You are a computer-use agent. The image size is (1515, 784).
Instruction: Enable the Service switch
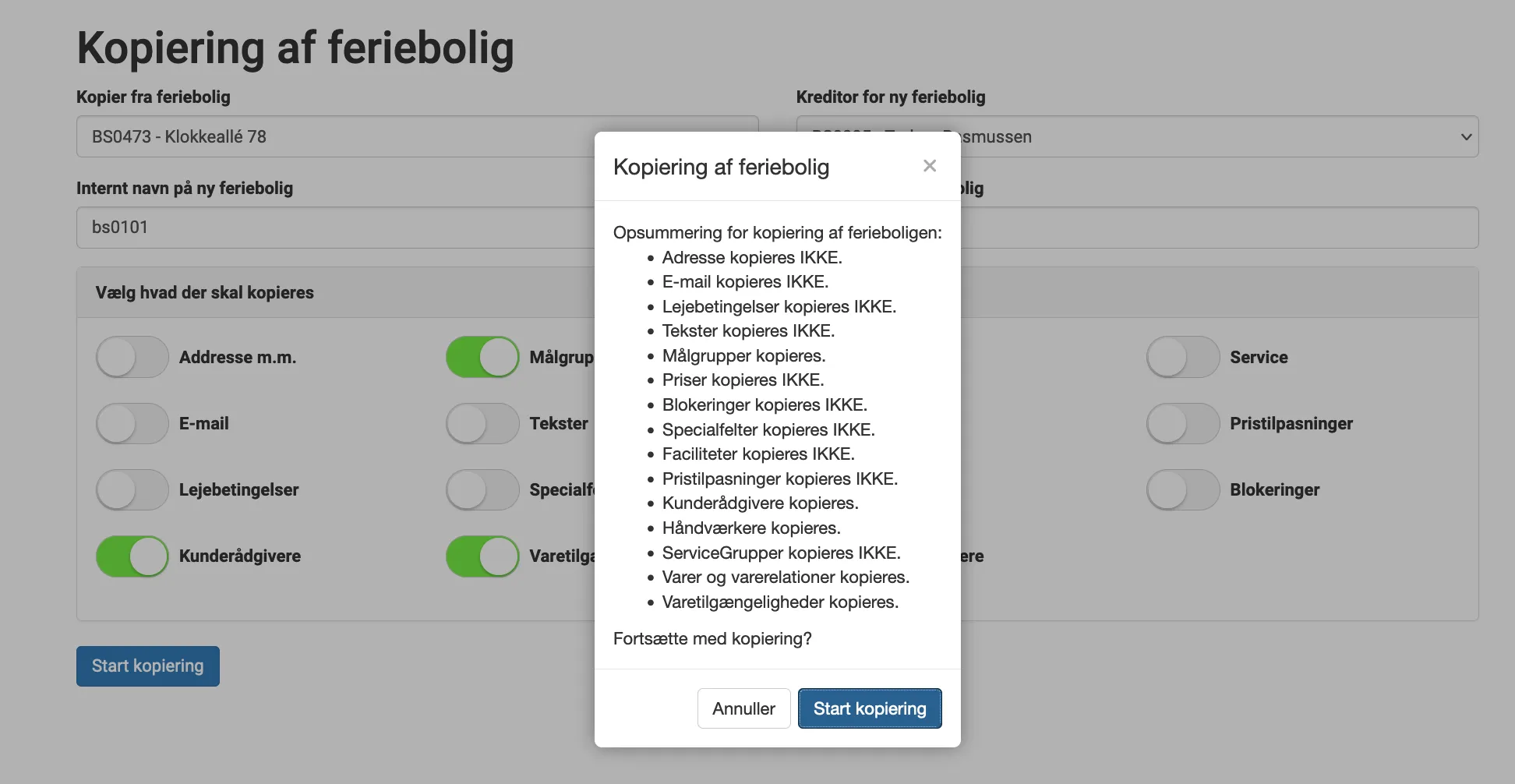pos(1182,357)
